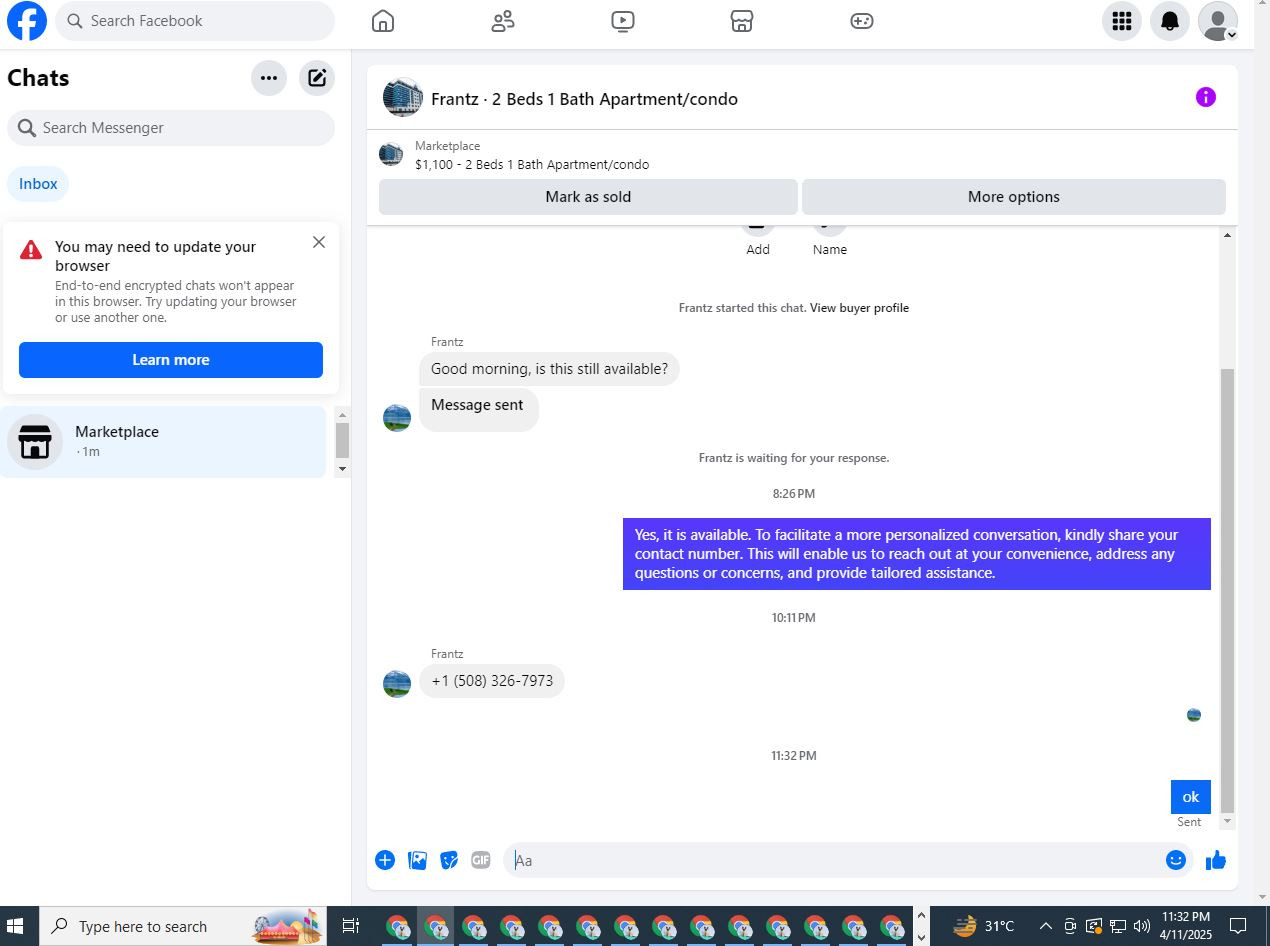Viewport: 1270px width, 946px height.
Task: Focus the Search Messenger field
Action: click(x=171, y=128)
